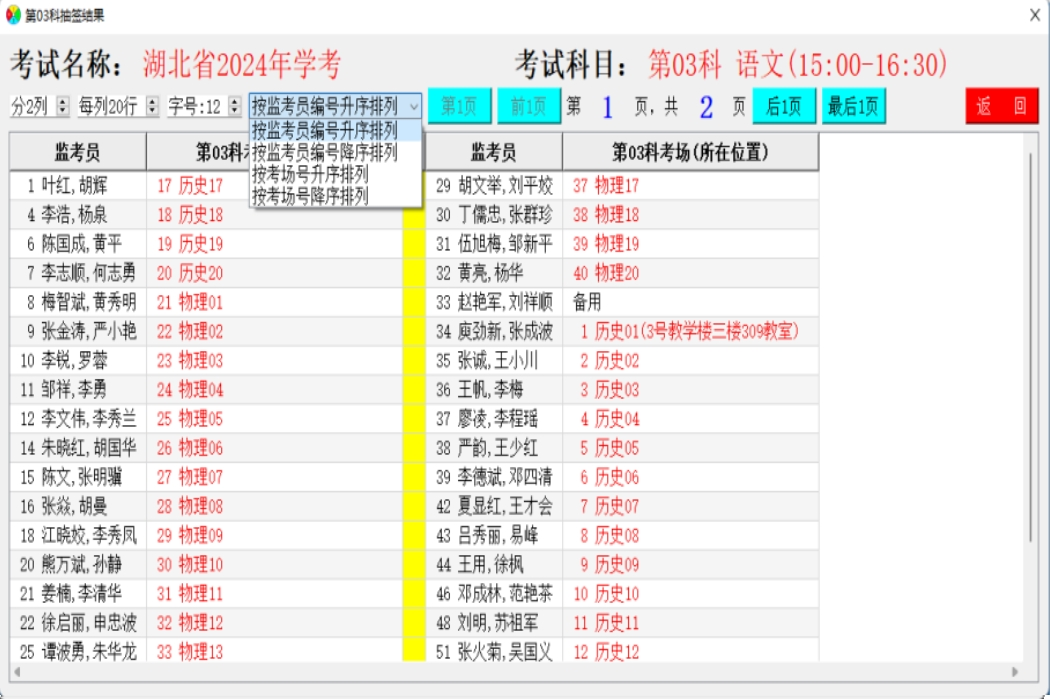Increase rows using the 每列20行 up arrow
This screenshot has height=700, width=1050.
pyautogui.click(x=152, y=100)
